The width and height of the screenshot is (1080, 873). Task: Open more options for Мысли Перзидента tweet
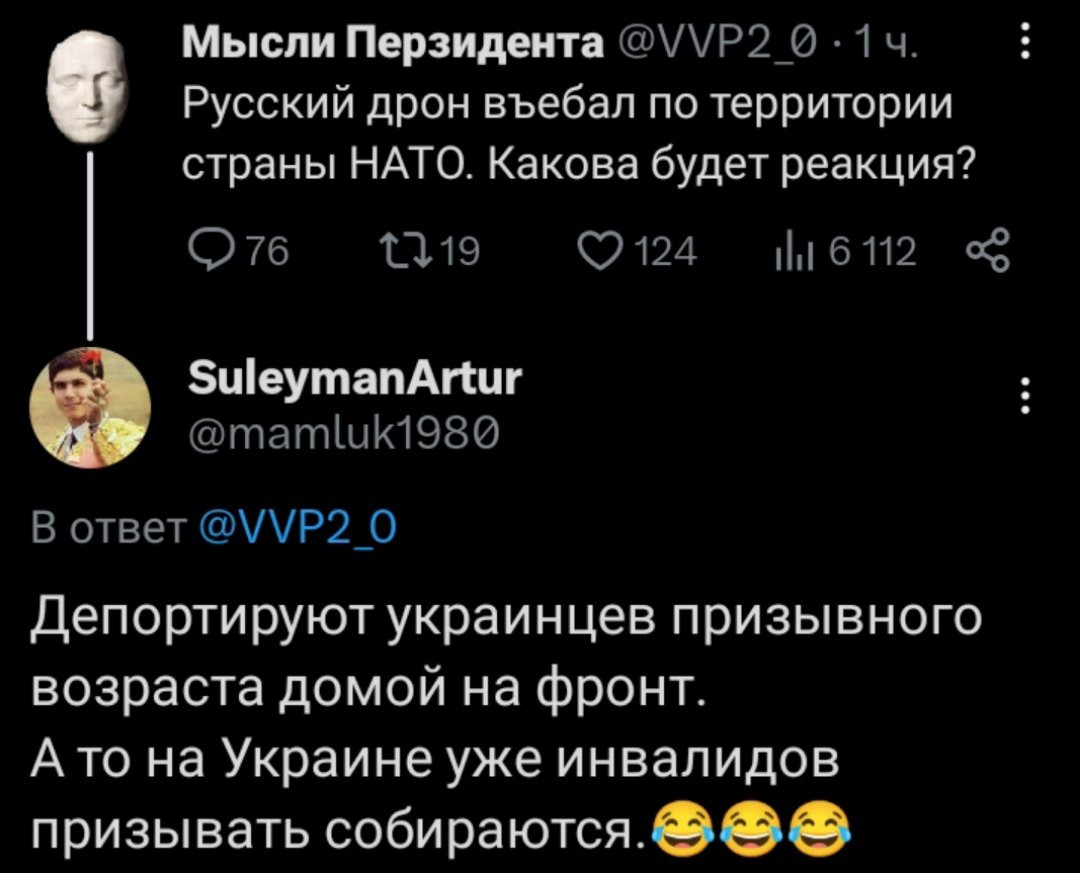(x=1021, y=47)
